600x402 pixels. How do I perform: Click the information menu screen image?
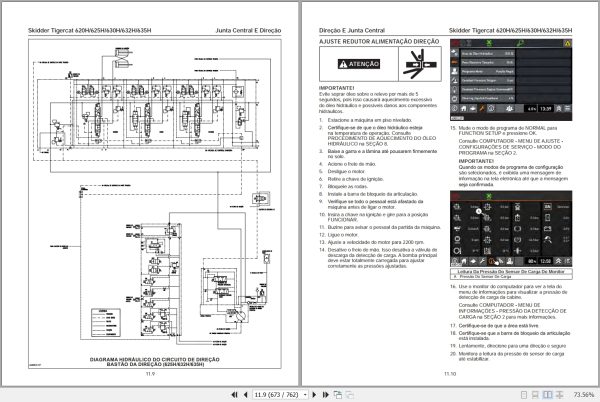click(x=511, y=229)
